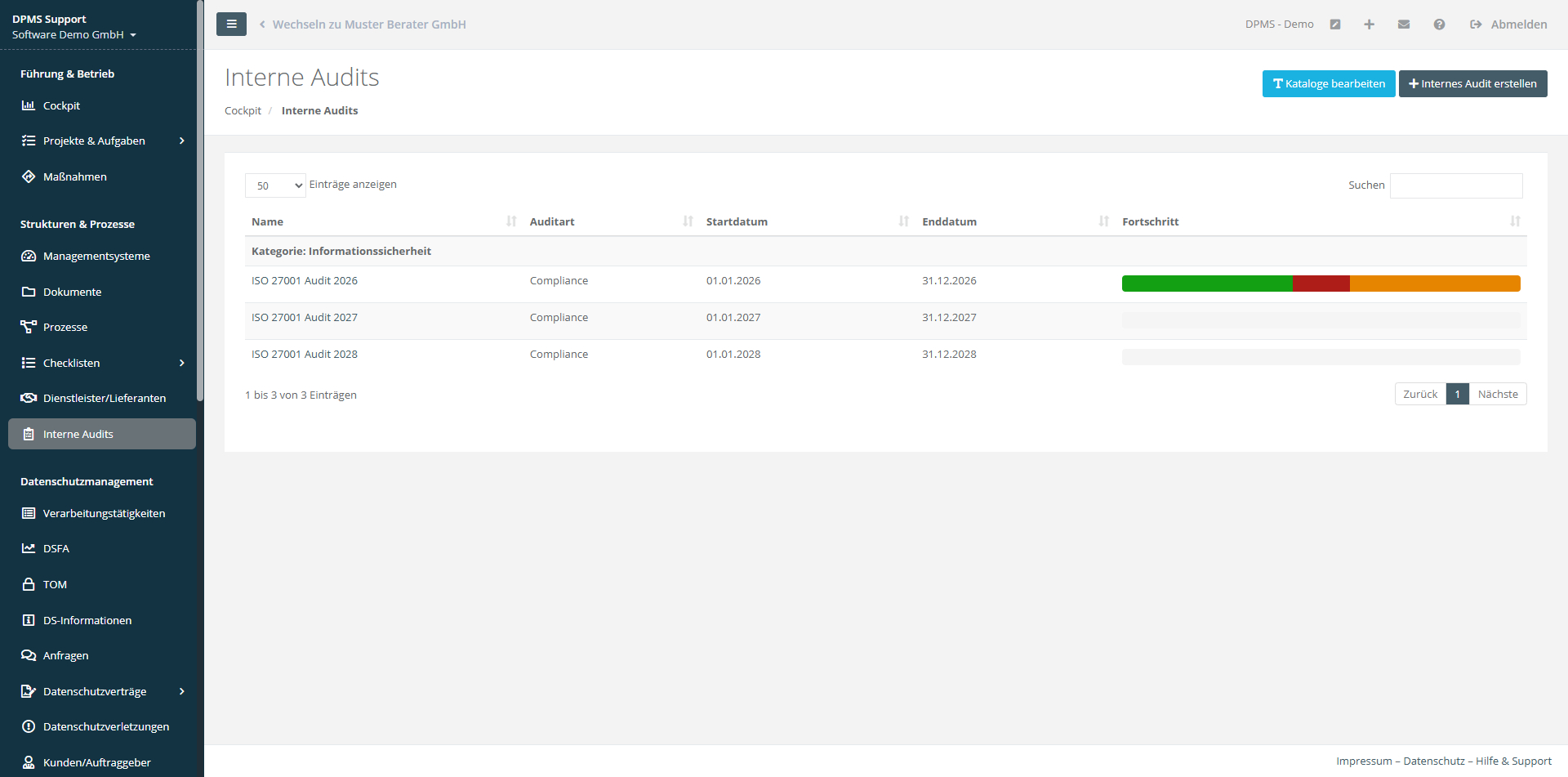Sort by Fortschritt column sort icon
This screenshot has width=1568, height=777.
point(1515,221)
